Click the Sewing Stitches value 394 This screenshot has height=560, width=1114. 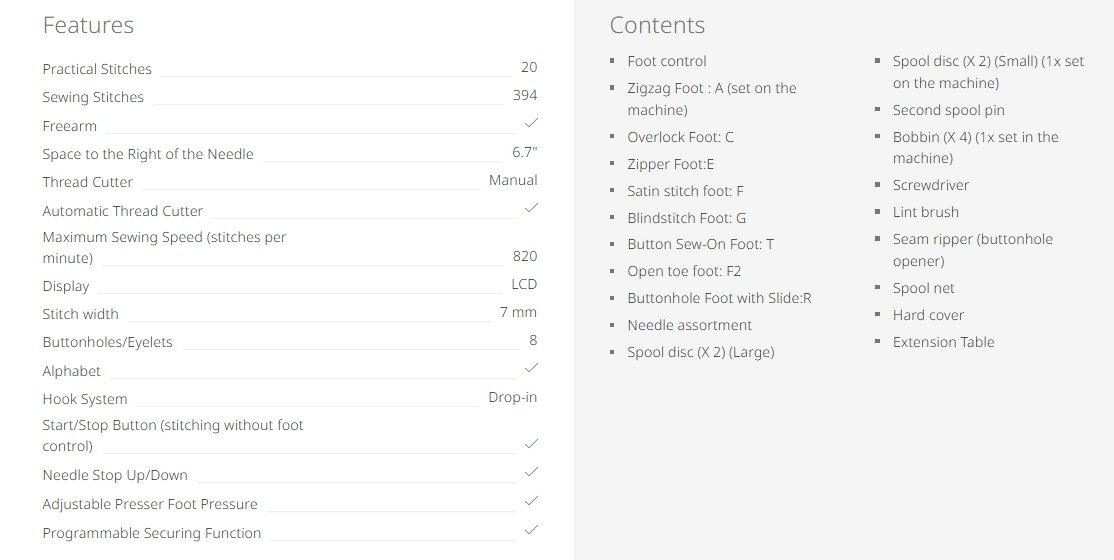point(525,95)
